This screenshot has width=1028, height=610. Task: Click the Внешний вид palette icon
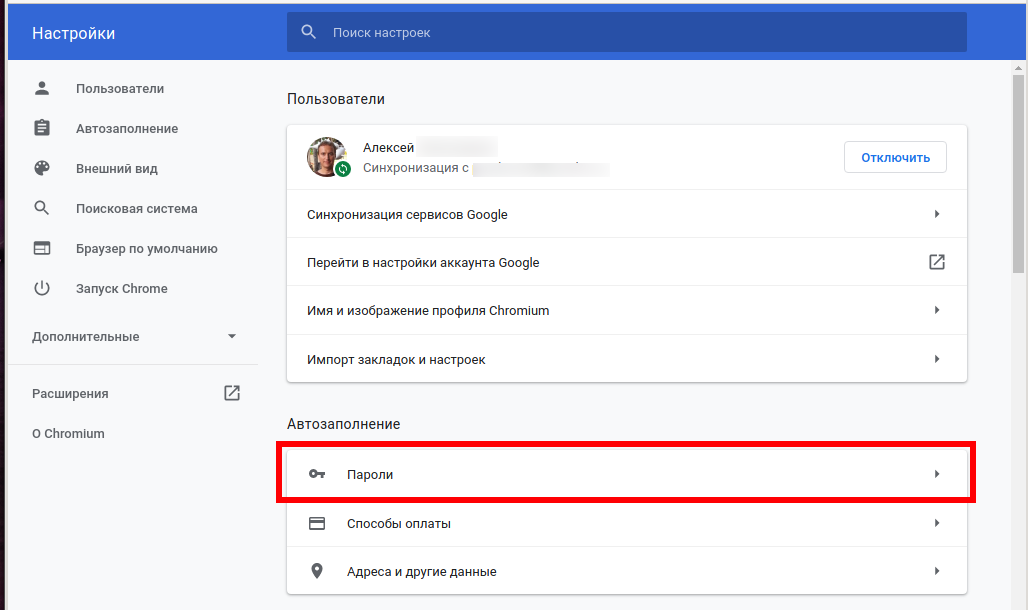point(42,168)
